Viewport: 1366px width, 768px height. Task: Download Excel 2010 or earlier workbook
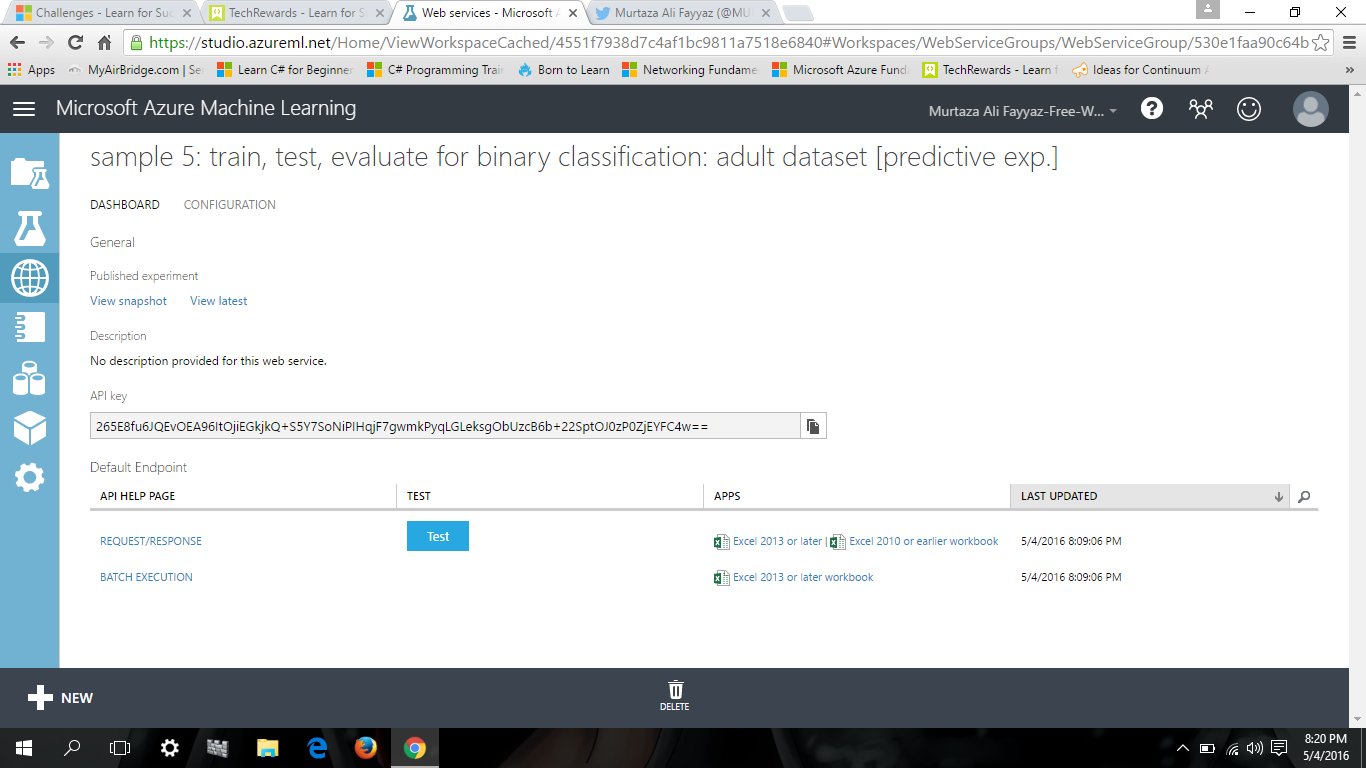924,541
